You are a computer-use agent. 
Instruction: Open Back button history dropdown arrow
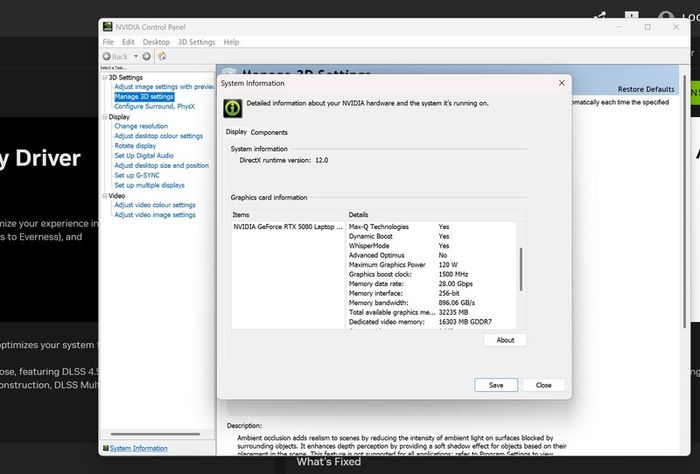click(136, 56)
